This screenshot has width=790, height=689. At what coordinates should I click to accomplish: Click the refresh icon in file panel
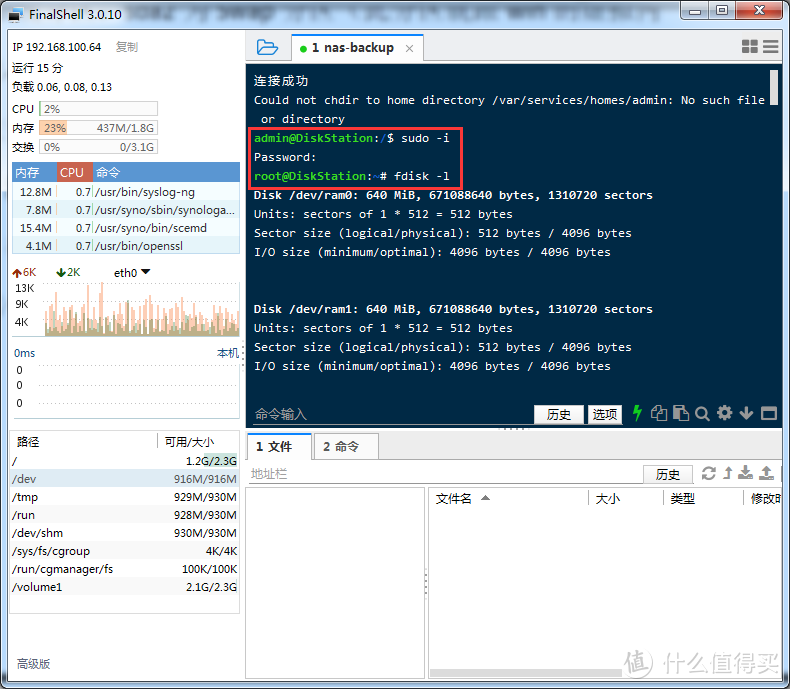click(x=708, y=473)
